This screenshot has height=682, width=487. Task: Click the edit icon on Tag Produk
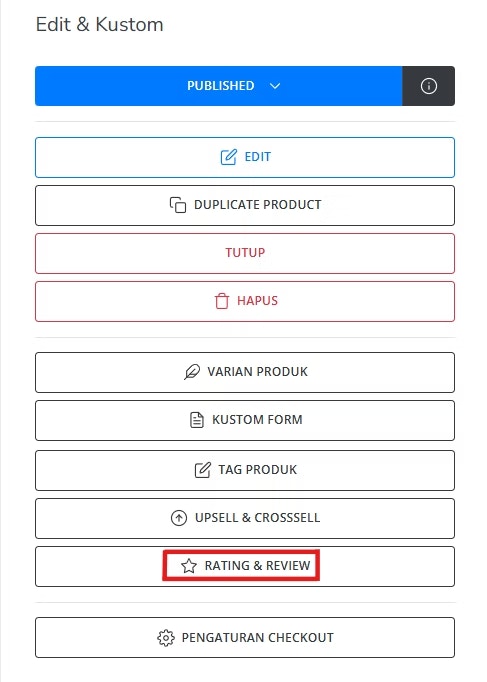(x=203, y=470)
